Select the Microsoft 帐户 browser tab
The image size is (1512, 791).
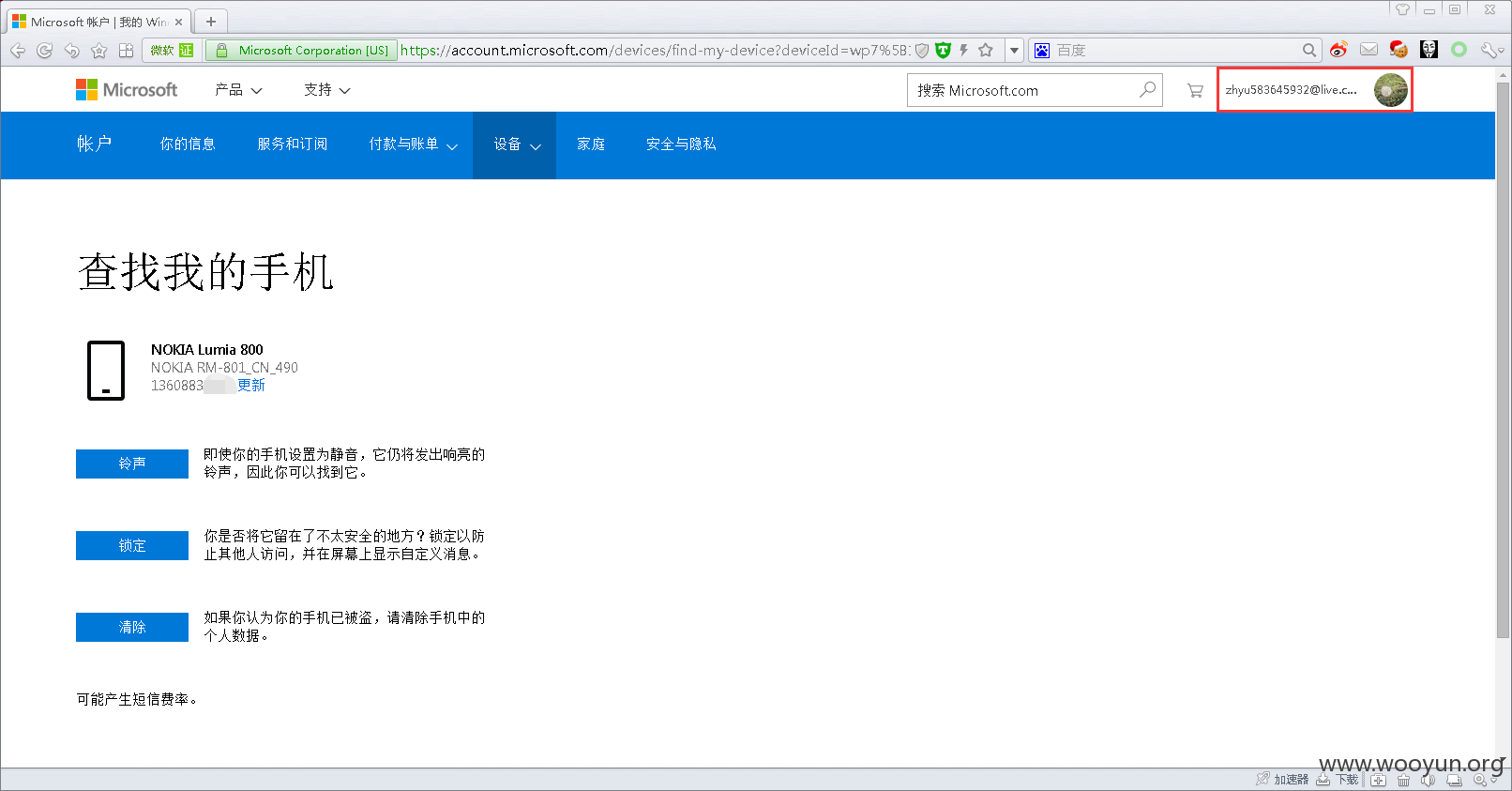point(98,22)
